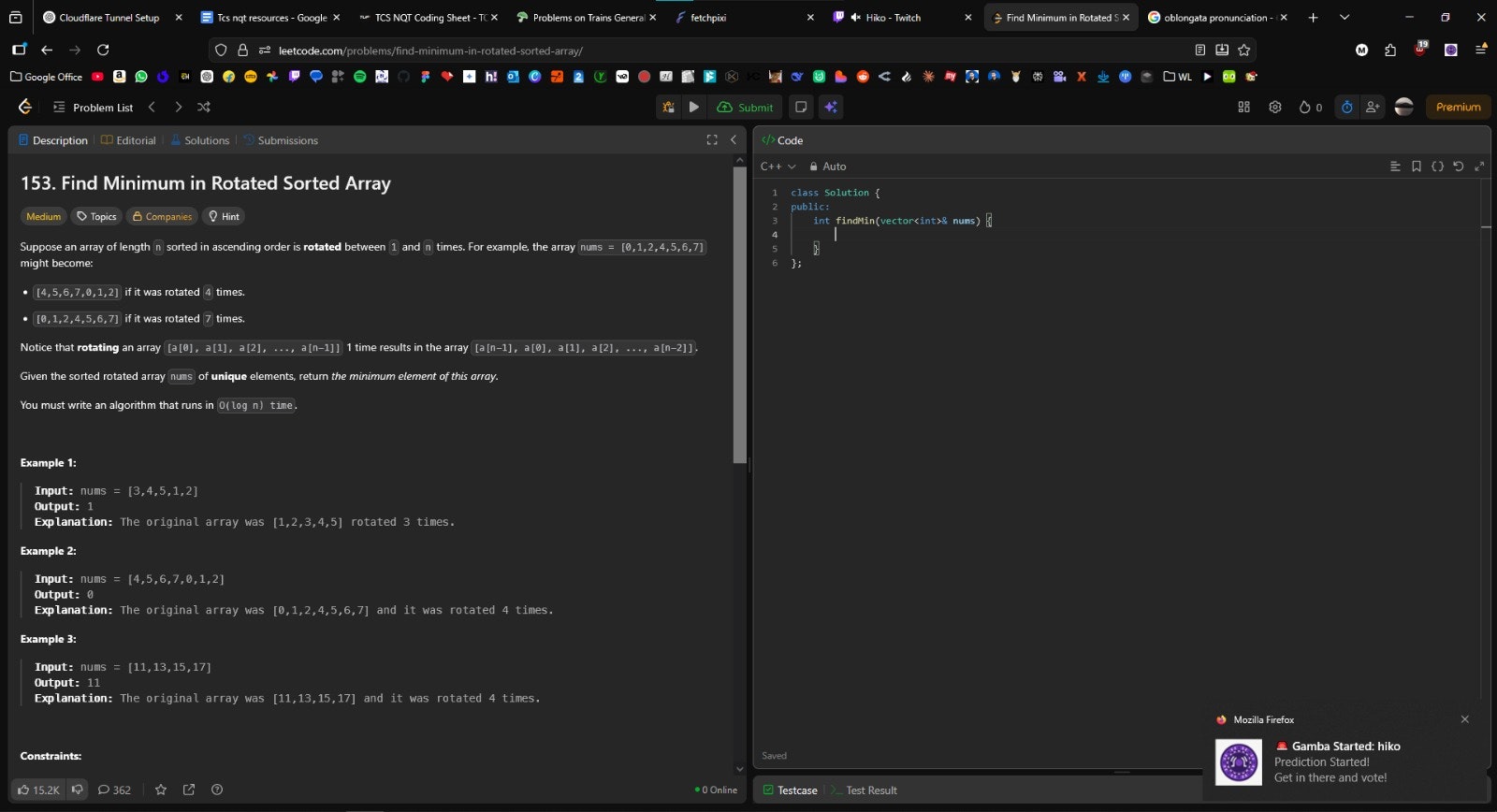Format code using the curly braces icon
This screenshot has height=812, width=1497.
[x=1437, y=167]
